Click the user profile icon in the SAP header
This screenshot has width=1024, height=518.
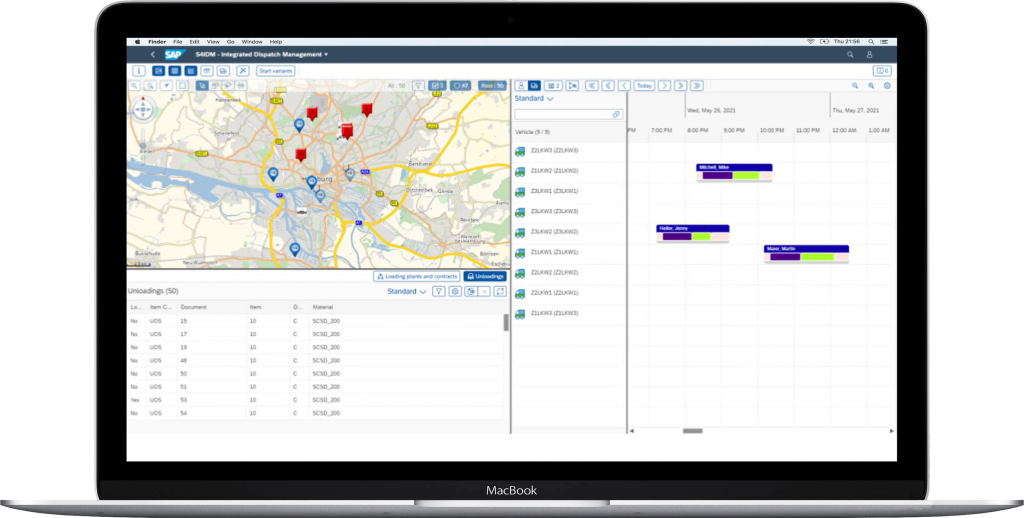pos(870,54)
